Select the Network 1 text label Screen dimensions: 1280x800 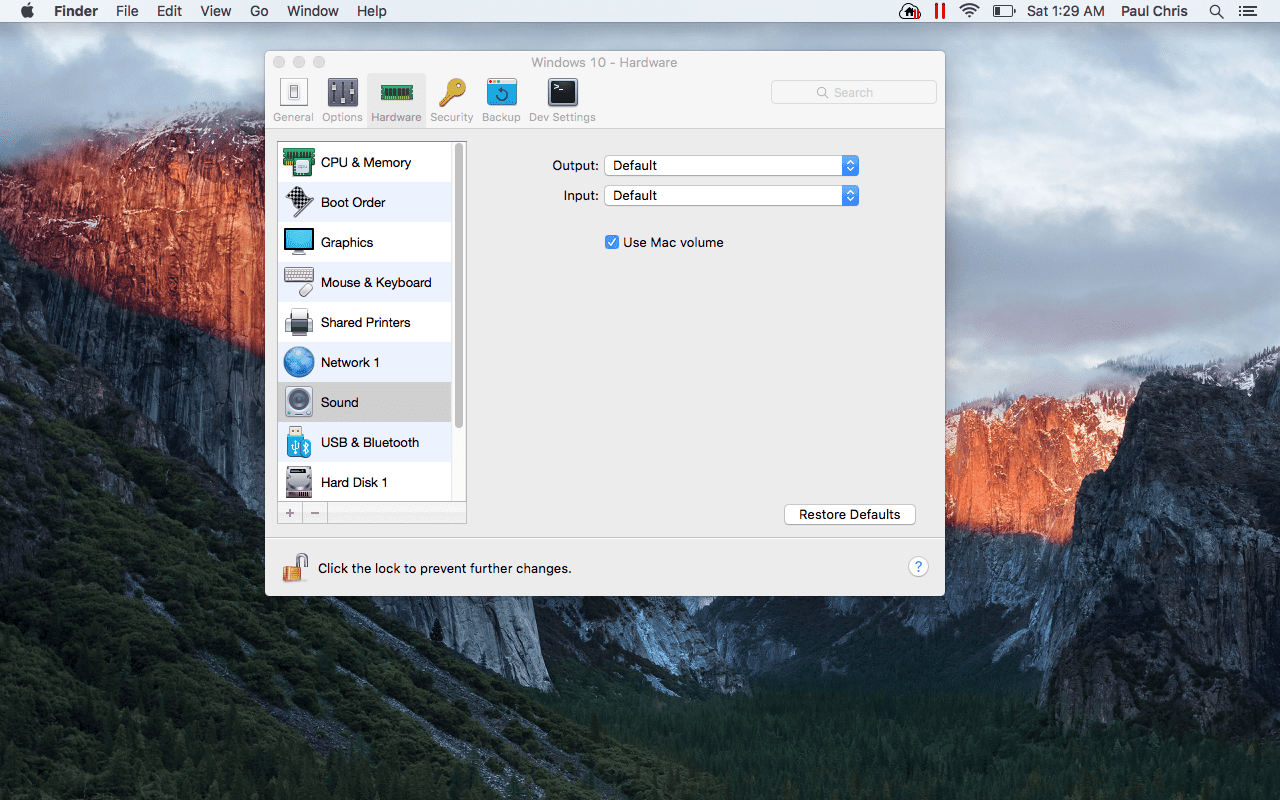point(350,362)
